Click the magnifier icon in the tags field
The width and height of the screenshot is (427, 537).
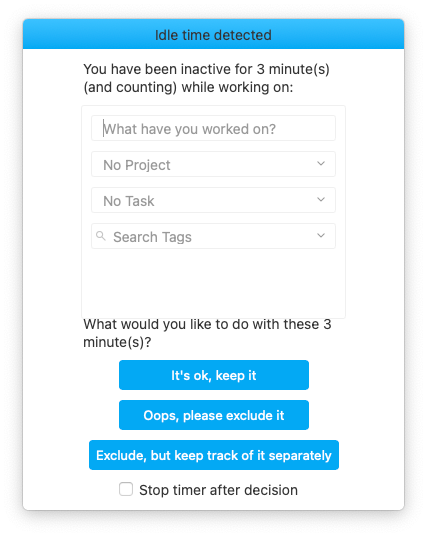coord(101,236)
